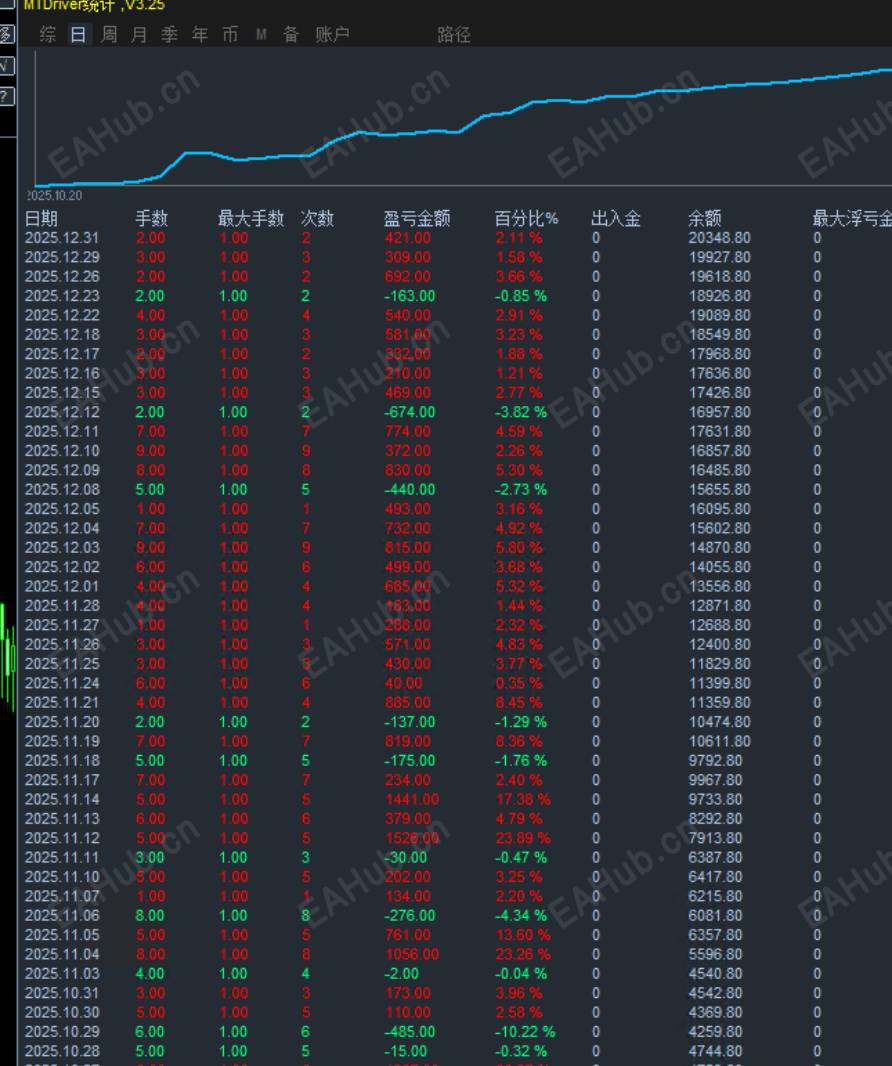Click loss -137.00 on 2025.11.20
Viewport: 892px width, 1066px height.
[409, 722]
